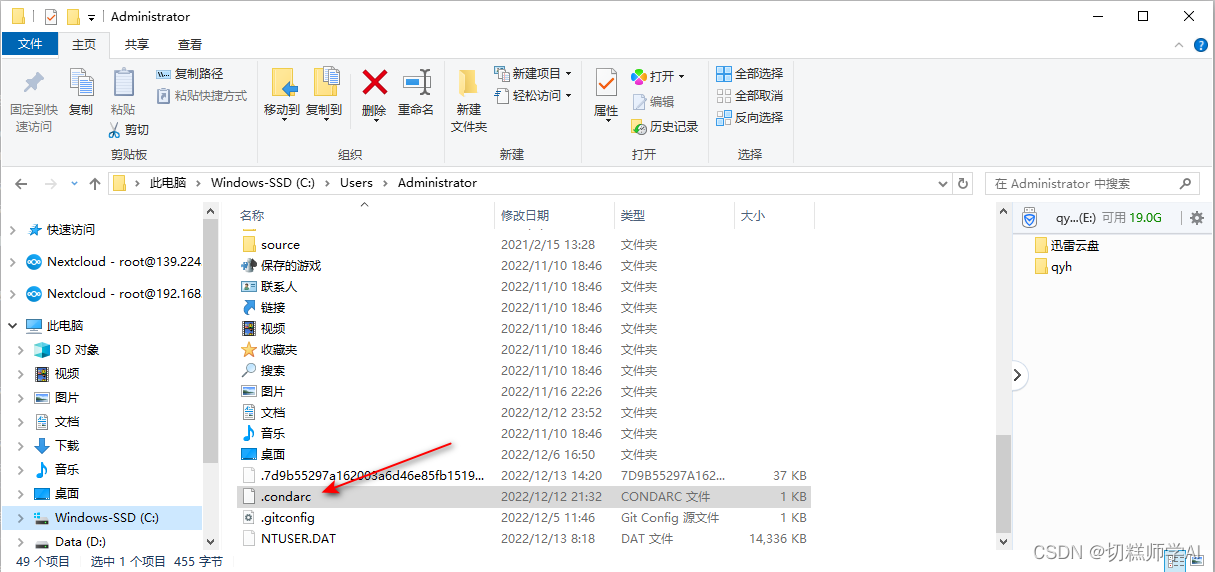The height and width of the screenshot is (572, 1215).
Task: Select the Searches (搜索) folder icon
Action: (x=249, y=371)
